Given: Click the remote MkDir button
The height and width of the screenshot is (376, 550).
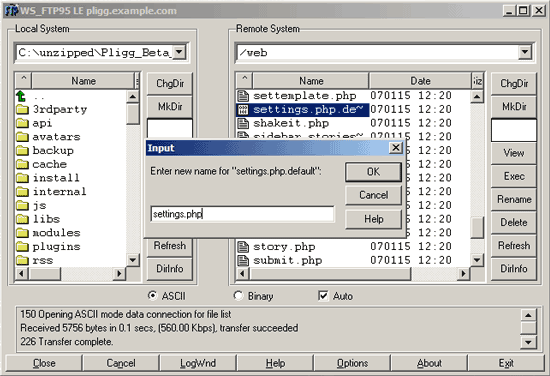Looking at the screenshot, I should (x=514, y=106).
